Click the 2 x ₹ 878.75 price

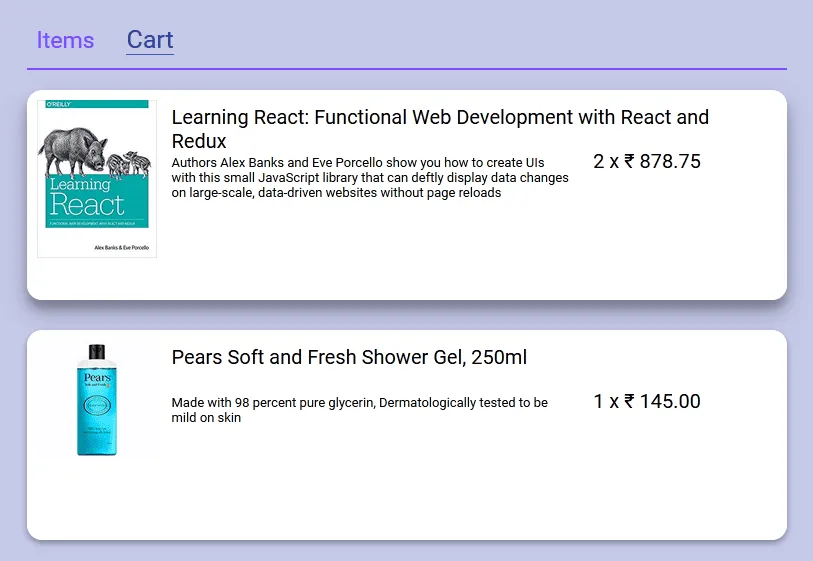[647, 161]
